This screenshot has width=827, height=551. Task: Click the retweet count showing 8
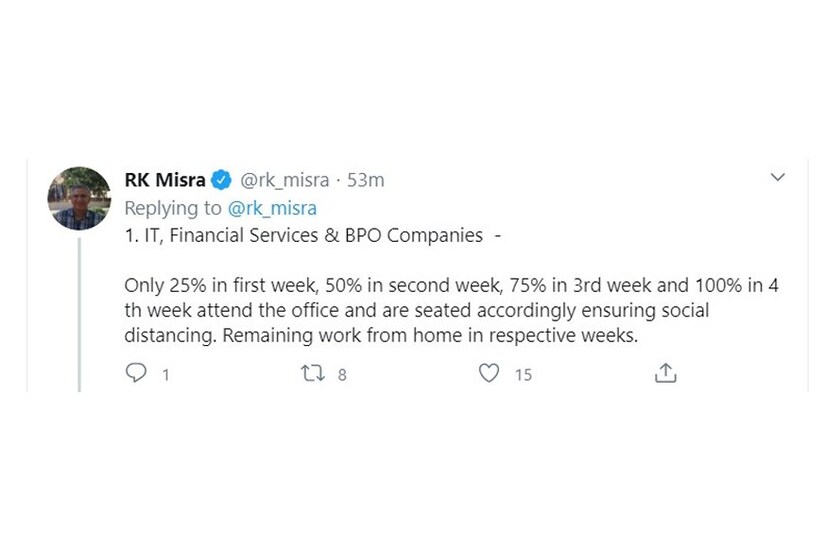tap(342, 375)
